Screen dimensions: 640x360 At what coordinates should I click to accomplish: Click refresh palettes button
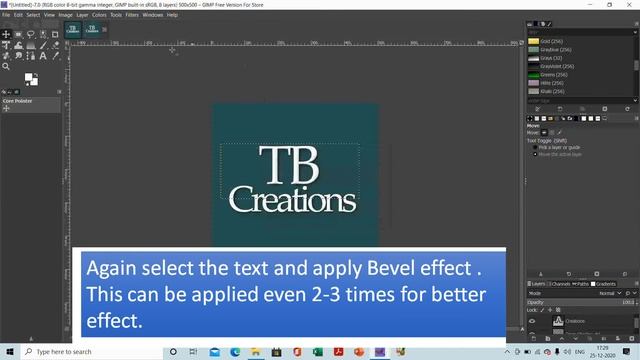[627, 109]
